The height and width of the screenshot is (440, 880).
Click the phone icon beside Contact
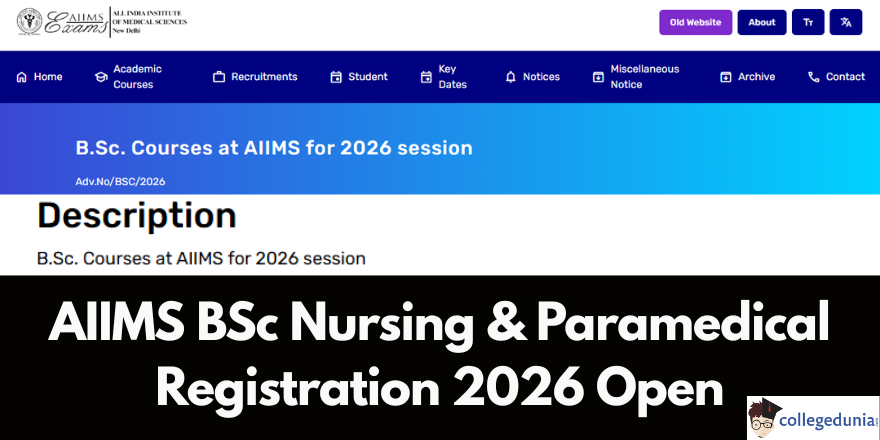[813, 77]
